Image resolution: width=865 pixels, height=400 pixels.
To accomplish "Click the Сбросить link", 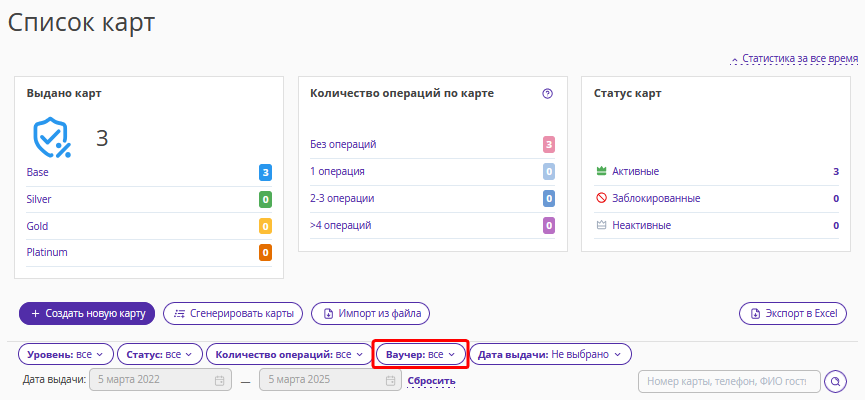I will pyautogui.click(x=431, y=381).
